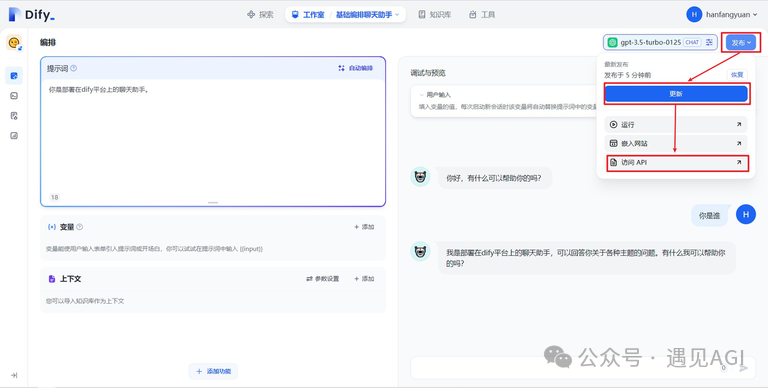Click the help icon next to 提示词
This screenshot has width=768, height=388.
[73, 69]
